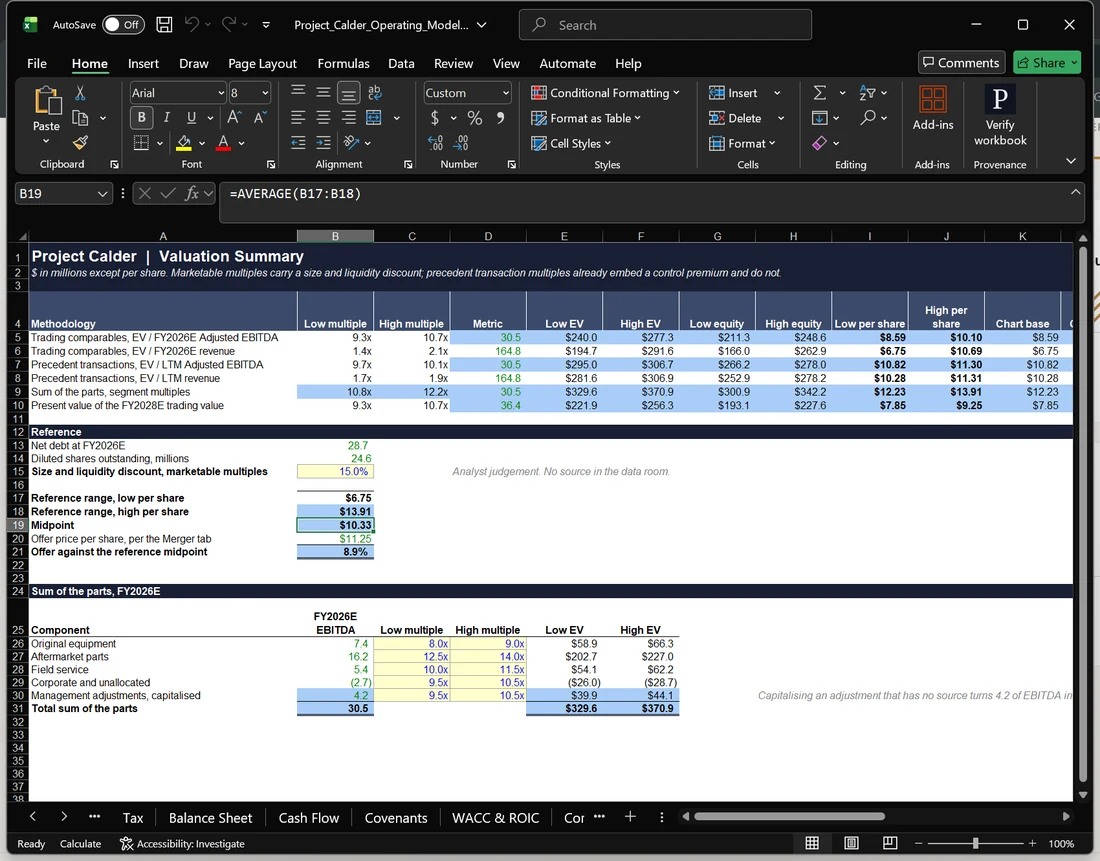The image size is (1100, 861).
Task: Click the zoom slider handle
Action: [975, 843]
